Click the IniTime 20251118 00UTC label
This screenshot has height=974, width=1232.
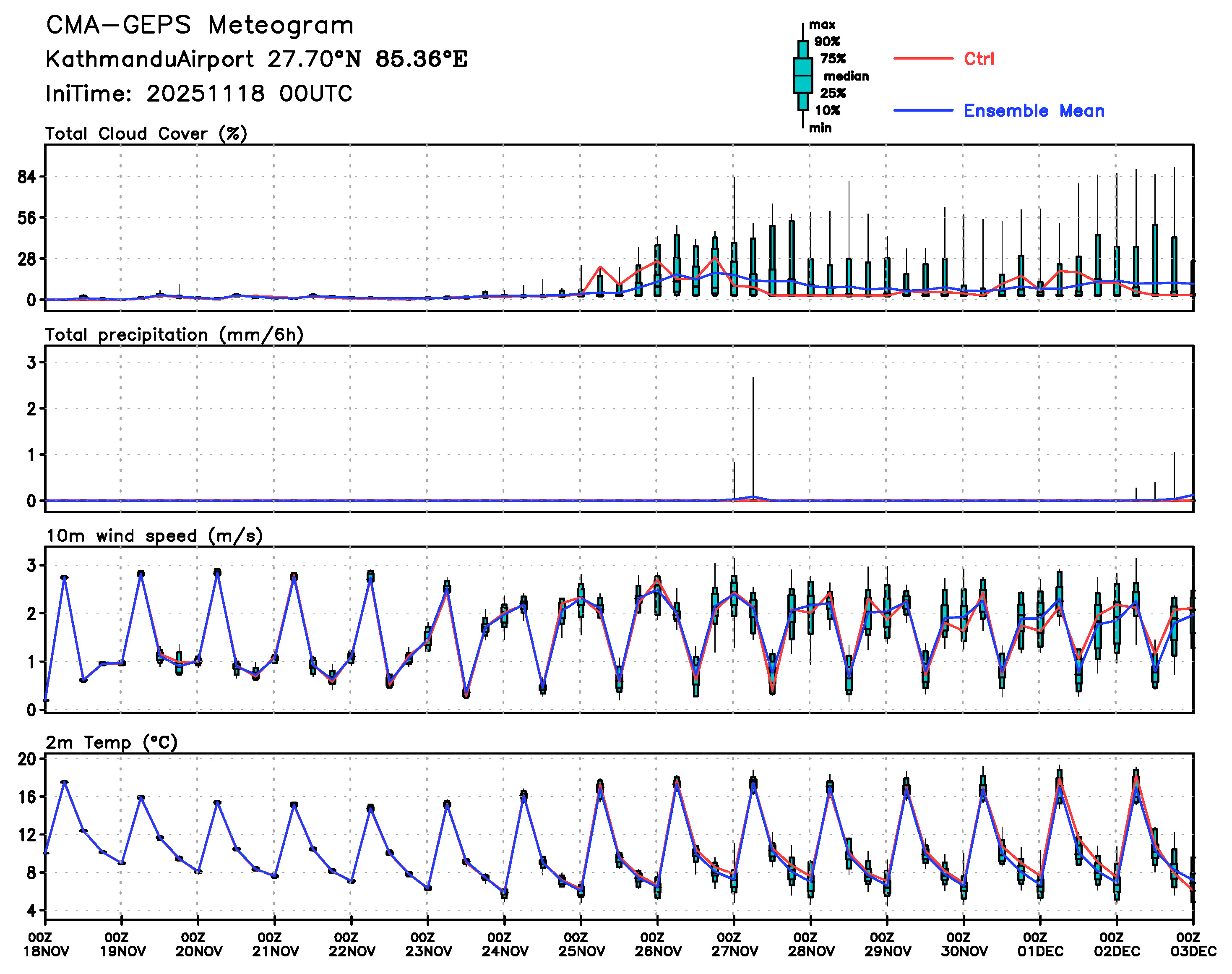pyautogui.click(x=199, y=94)
